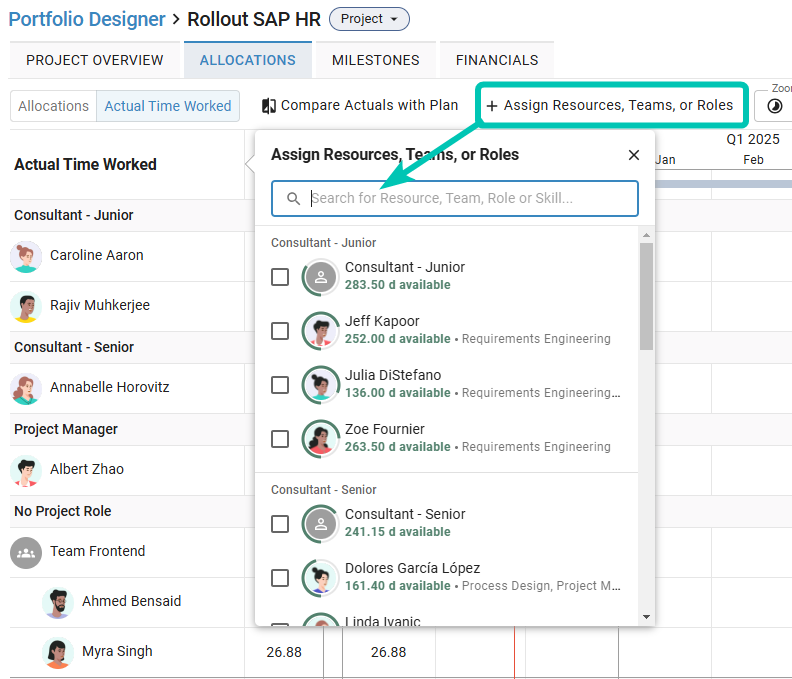Click the 263.50 d available text
This screenshot has height=679, width=792.
(398, 447)
